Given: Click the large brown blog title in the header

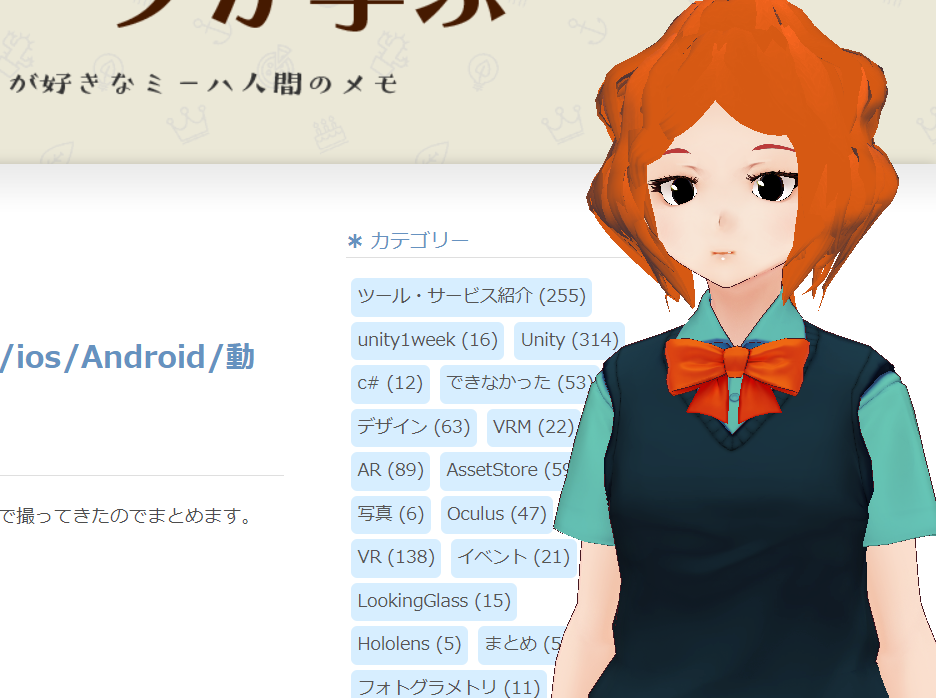Looking at the screenshot, I should pyautogui.click(x=310, y=15).
